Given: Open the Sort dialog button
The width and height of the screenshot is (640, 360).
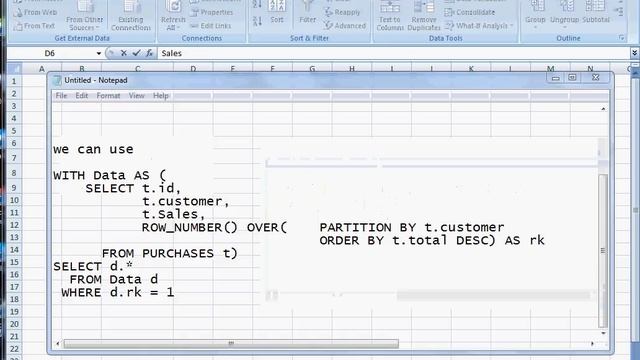Looking at the screenshot, I should [x=277, y=13].
